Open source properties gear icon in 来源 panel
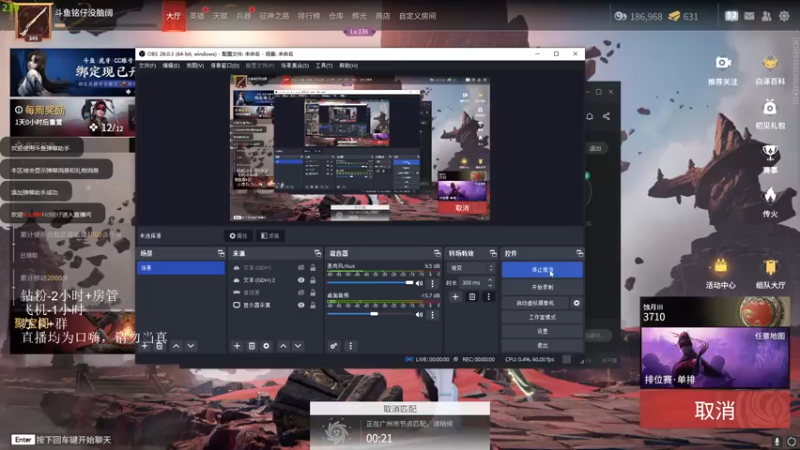The height and width of the screenshot is (450, 800). 266,346
